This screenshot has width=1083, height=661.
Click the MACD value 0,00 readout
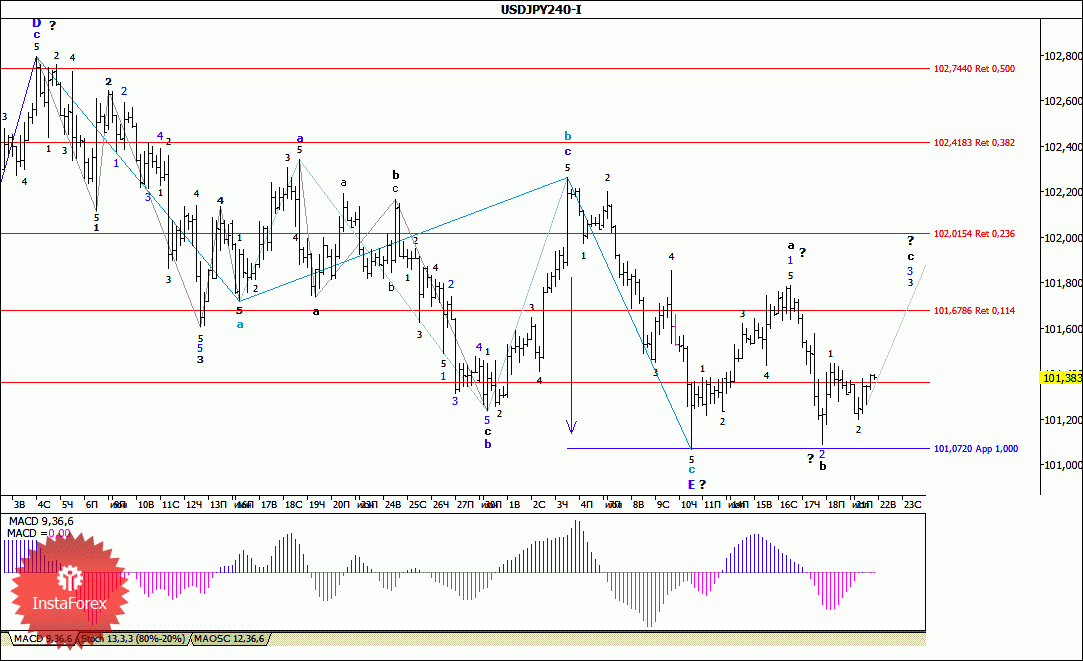[x=58, y=533]
